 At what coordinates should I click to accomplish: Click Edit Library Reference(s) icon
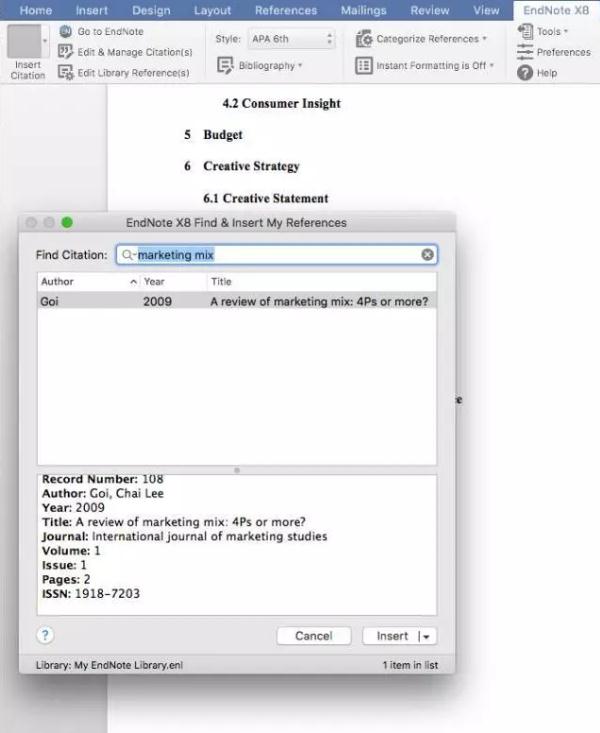pyautogui.click(x=65, y=72)
